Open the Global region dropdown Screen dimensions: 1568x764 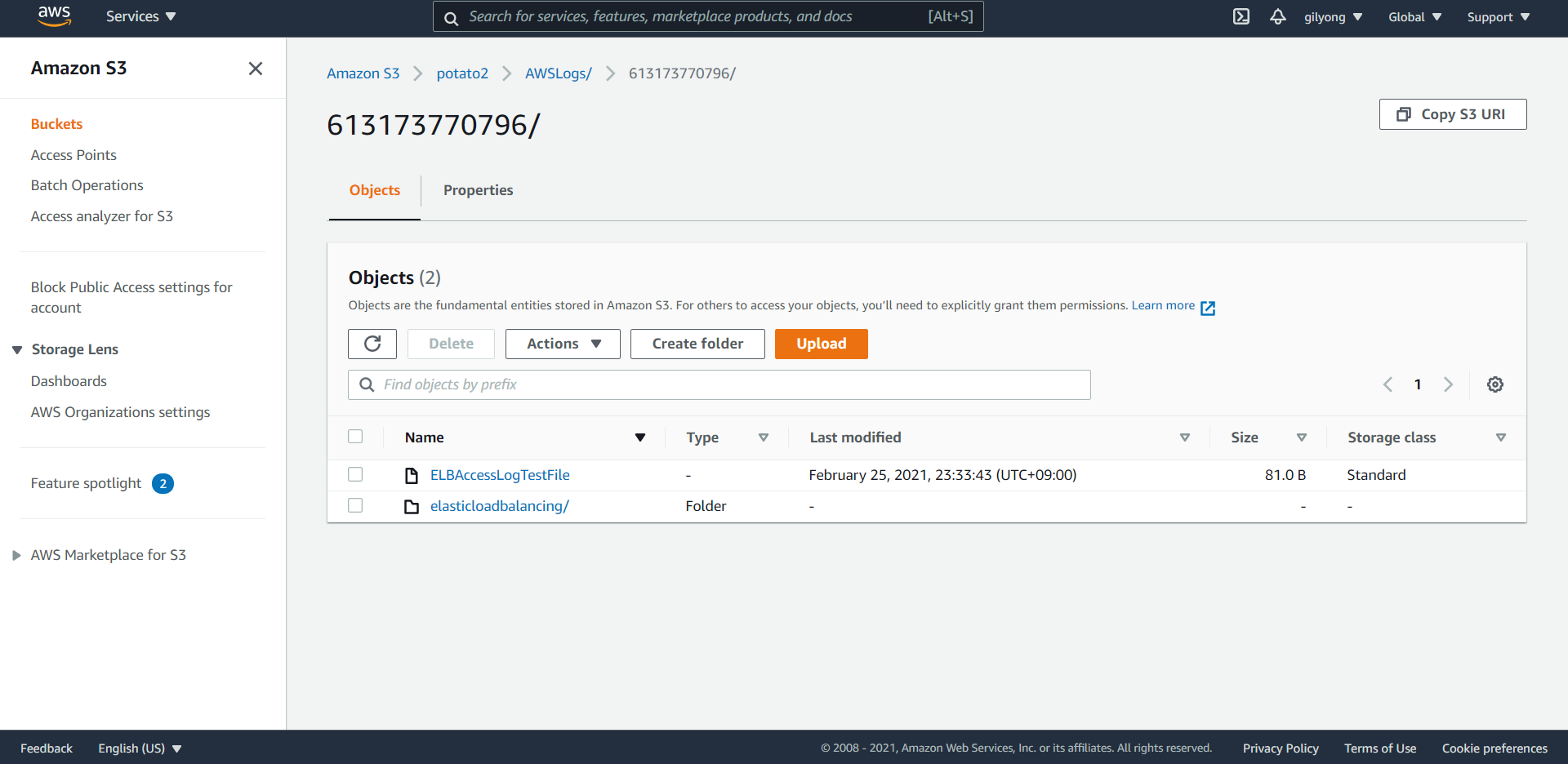(1415, 17)
